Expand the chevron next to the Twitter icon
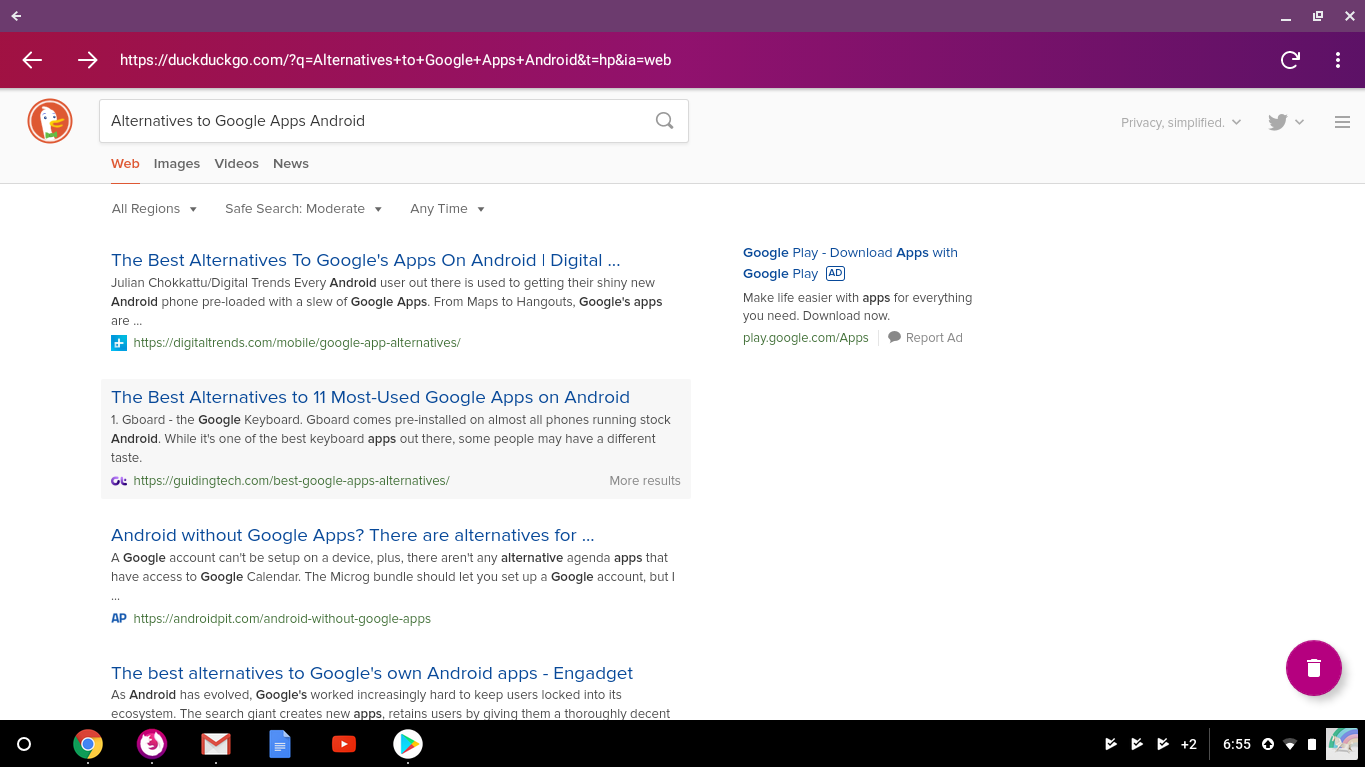Image resolution: width=1365 pixels, height=767 pixels. tap(1299, 122)
